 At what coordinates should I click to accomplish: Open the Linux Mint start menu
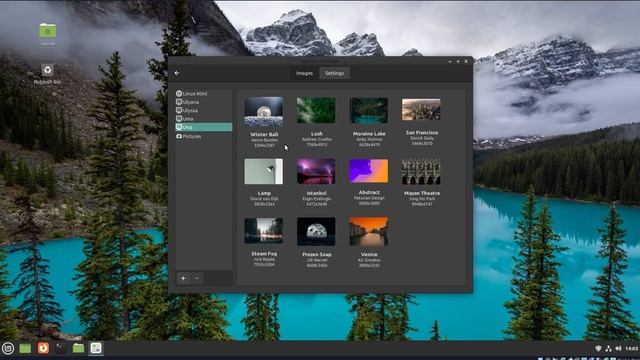[x=8, y=348]
